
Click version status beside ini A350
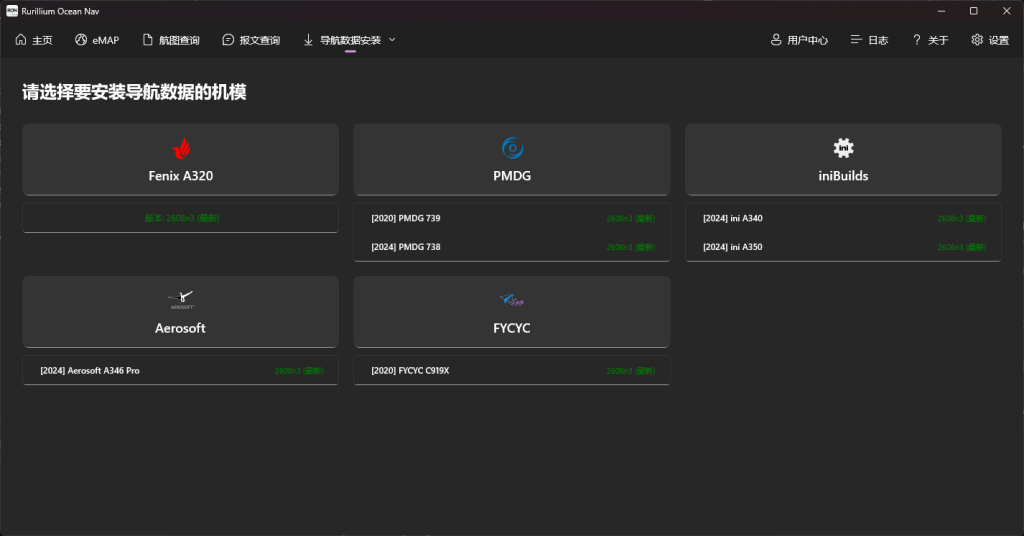[x=961, y=247]
